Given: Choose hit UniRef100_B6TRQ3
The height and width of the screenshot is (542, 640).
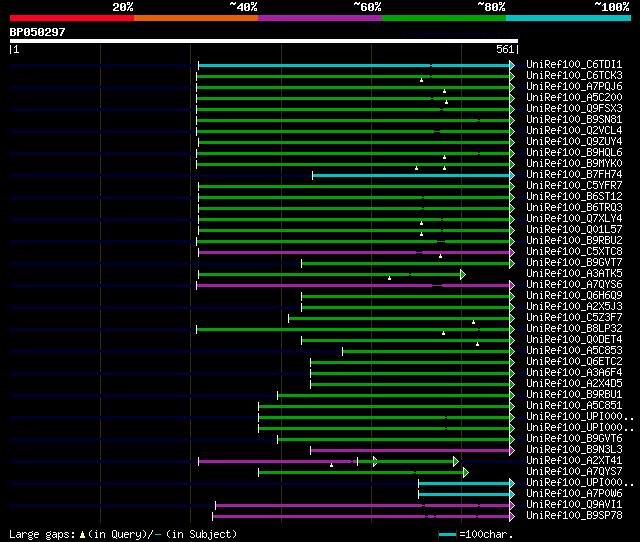Looking at the screenshot, I should click(574, 208).
